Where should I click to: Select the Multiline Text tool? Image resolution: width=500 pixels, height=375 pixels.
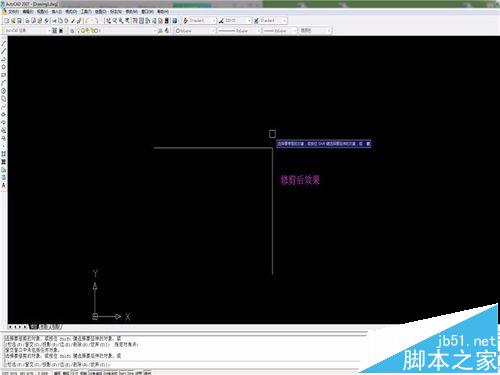pos(4,185)
